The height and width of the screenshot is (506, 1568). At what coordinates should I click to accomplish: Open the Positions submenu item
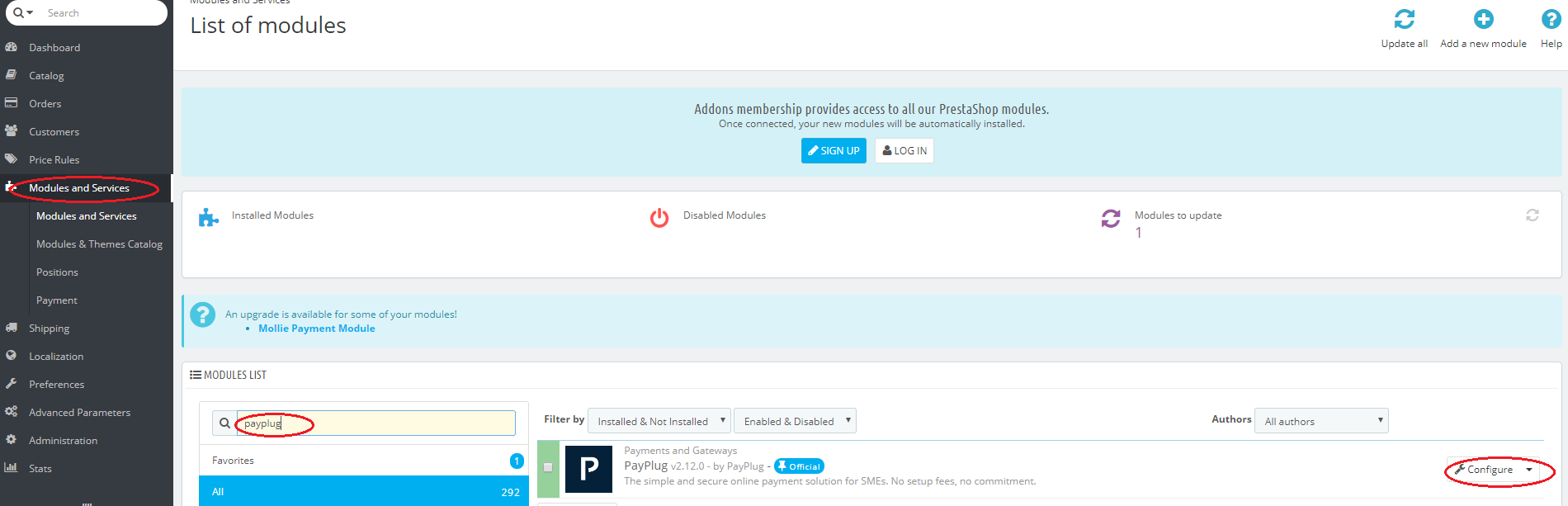click(x=57, y=272)
